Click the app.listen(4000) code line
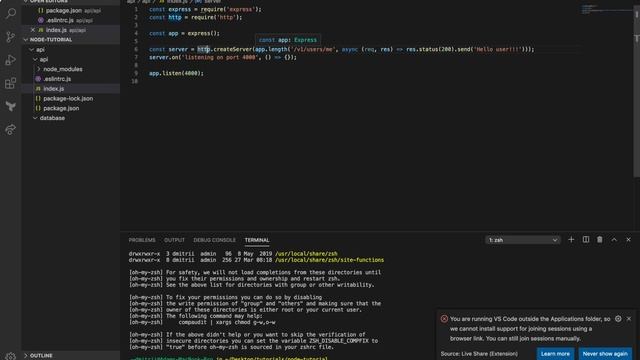Viewport: 640px width, 360px height. tap(176, 73)
